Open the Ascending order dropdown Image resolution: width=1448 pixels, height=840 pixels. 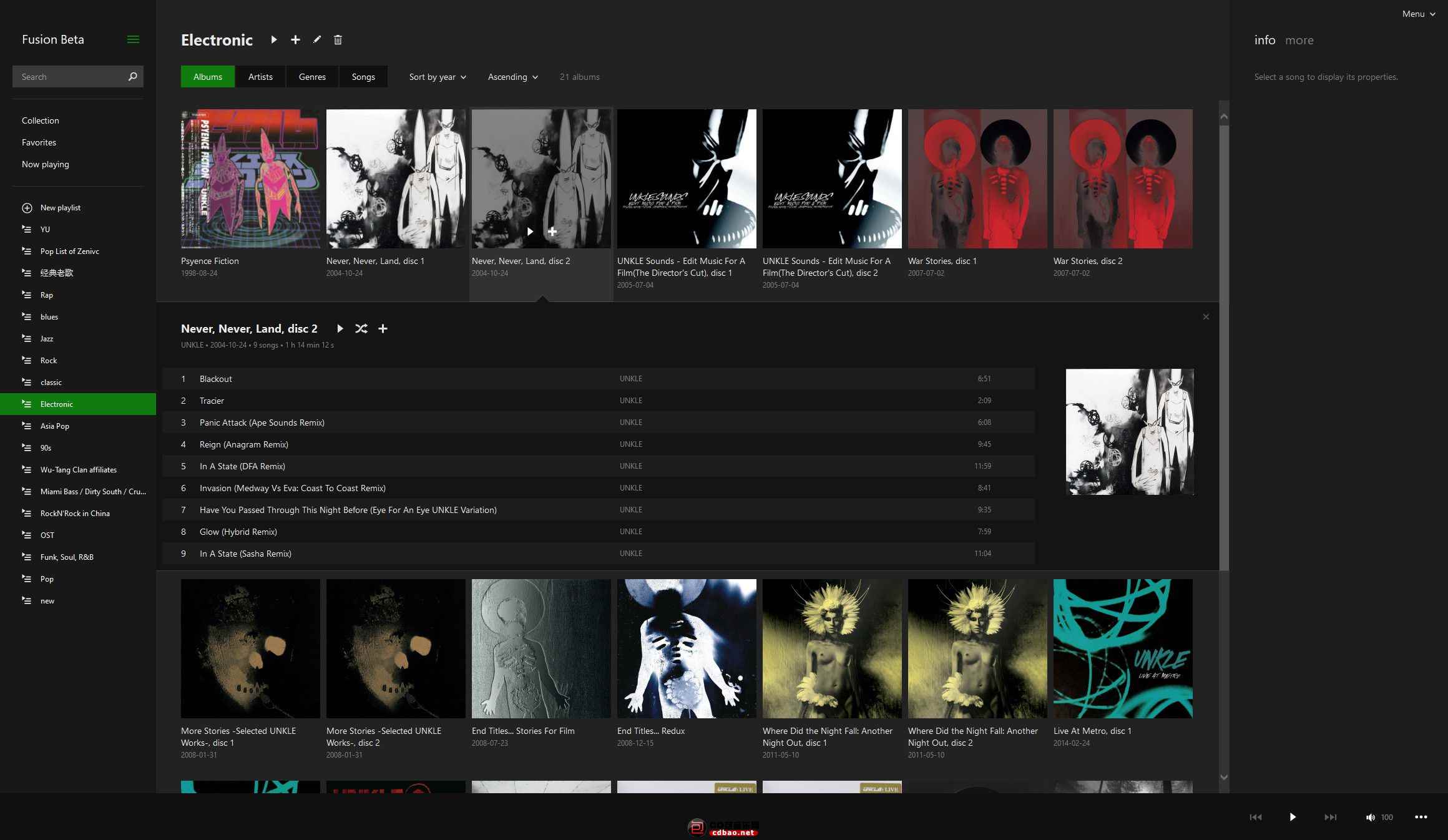pos(512,77)
